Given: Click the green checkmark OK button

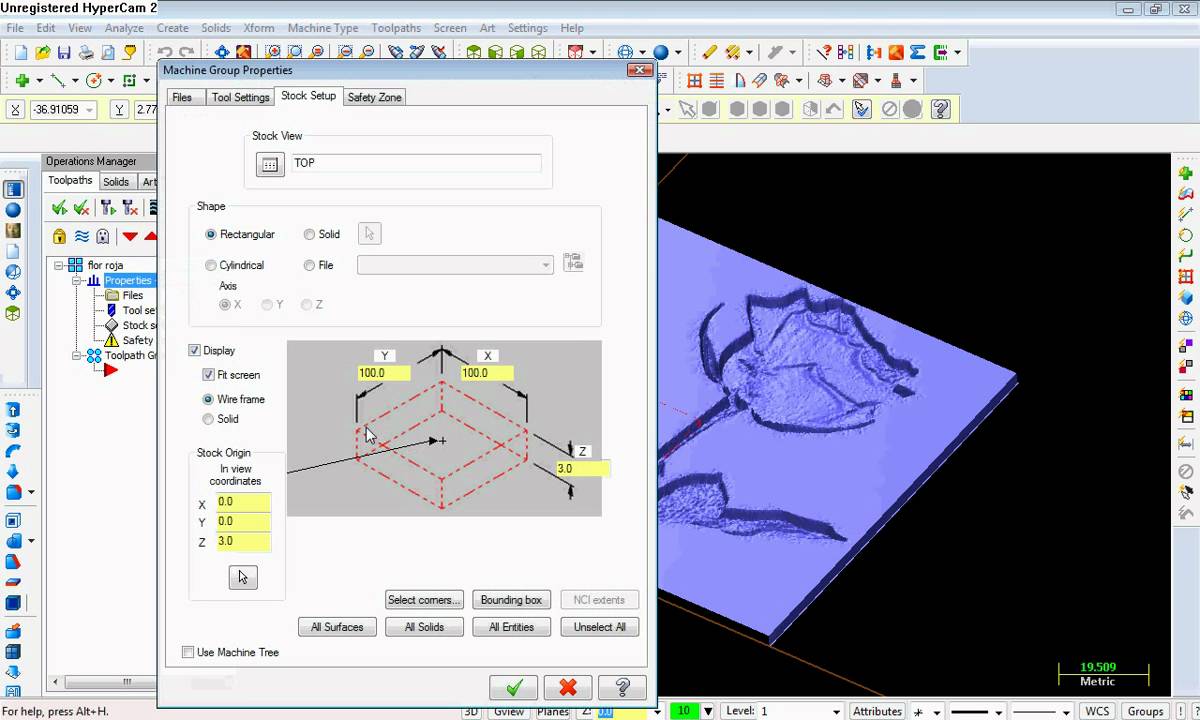Looking at the screenshot, I should point(514,687).
